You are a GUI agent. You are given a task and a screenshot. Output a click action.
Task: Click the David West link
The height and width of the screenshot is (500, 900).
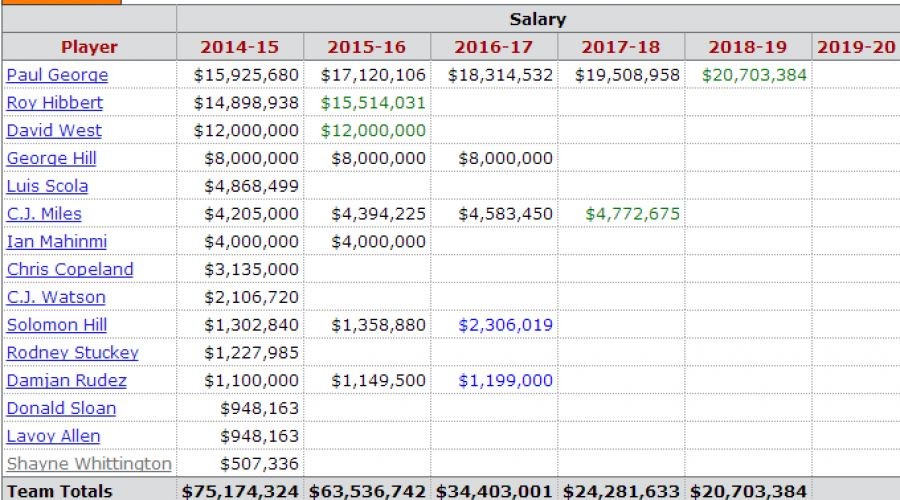54,131
